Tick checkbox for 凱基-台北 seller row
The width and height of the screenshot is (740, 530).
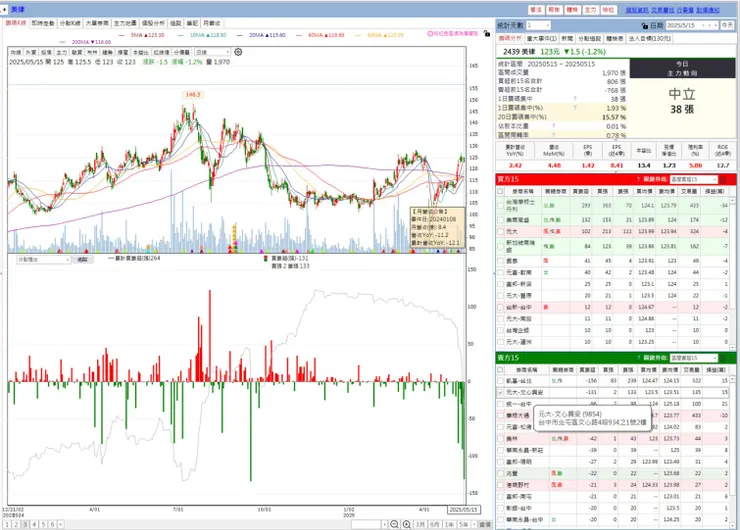coord(500,380)
